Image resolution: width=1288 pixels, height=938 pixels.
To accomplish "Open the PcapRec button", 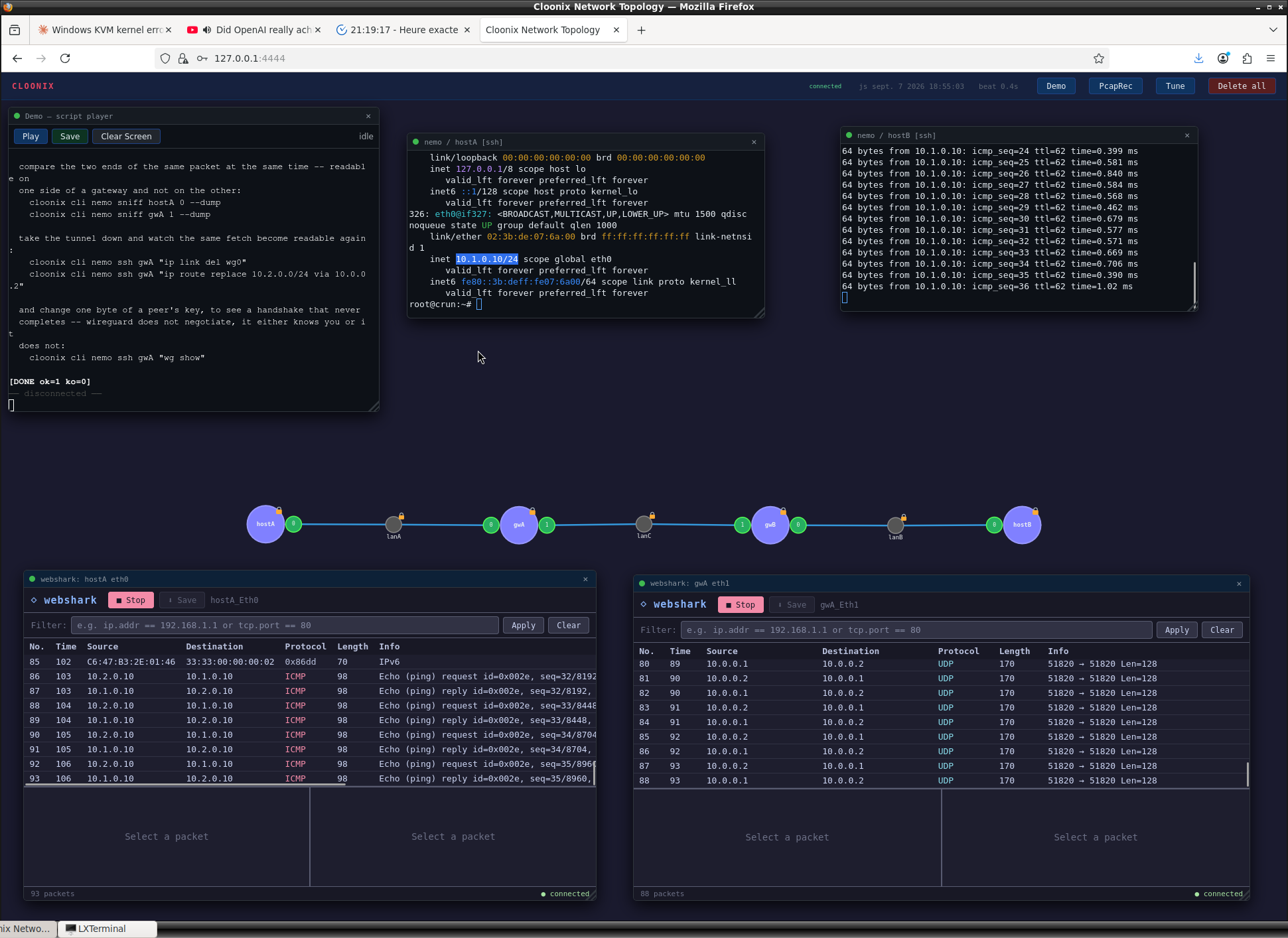I will [1115, 86].
